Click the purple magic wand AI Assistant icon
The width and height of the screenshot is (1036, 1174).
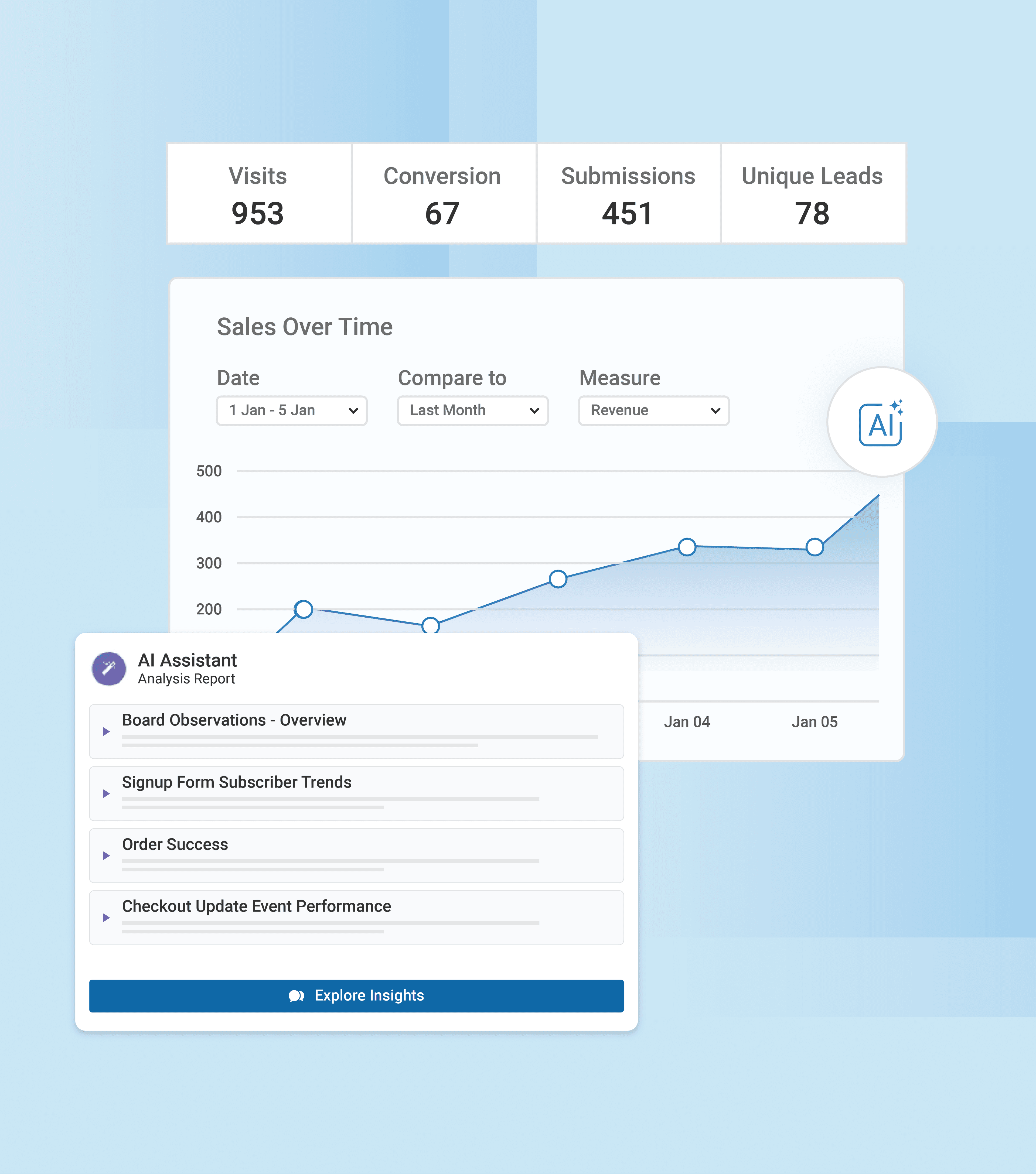(x=109, y=668)
